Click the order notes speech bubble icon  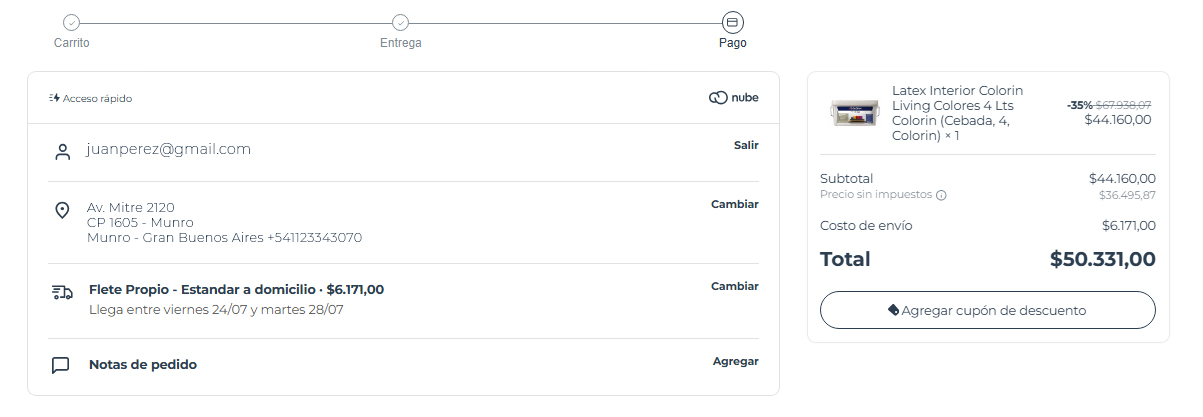click(x=61, y=365)
